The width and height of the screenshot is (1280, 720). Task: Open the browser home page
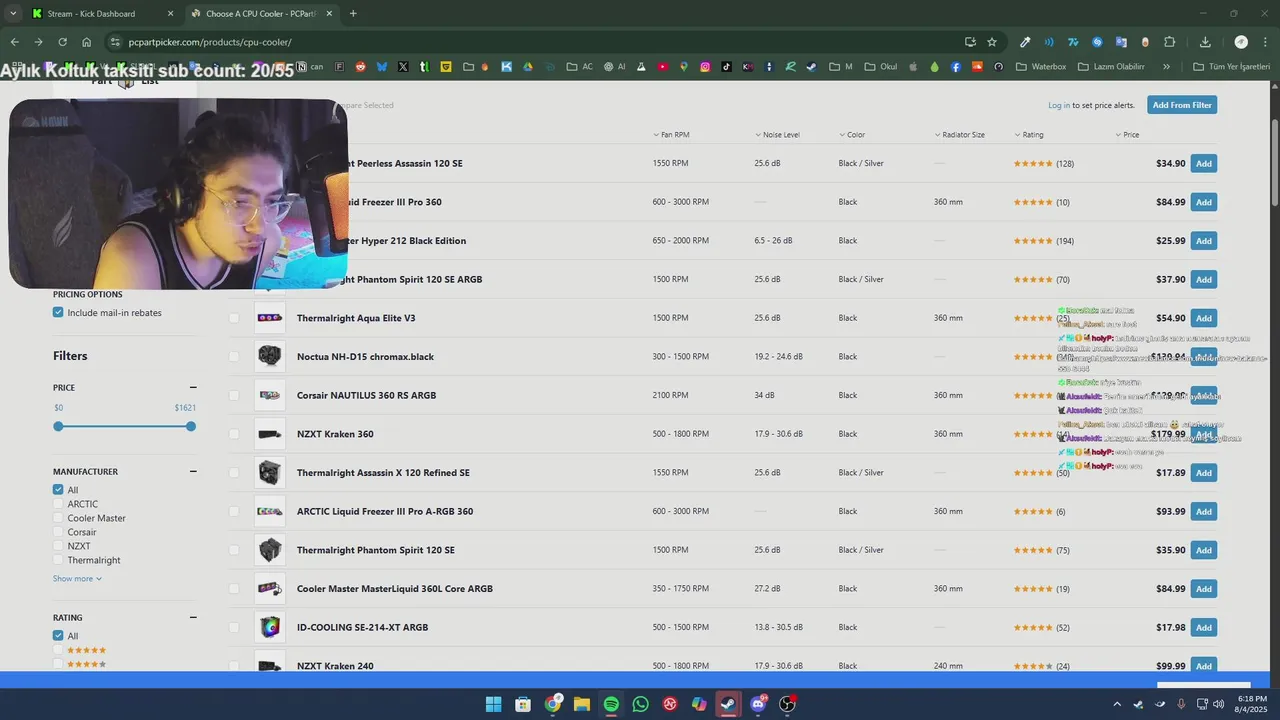87,42
